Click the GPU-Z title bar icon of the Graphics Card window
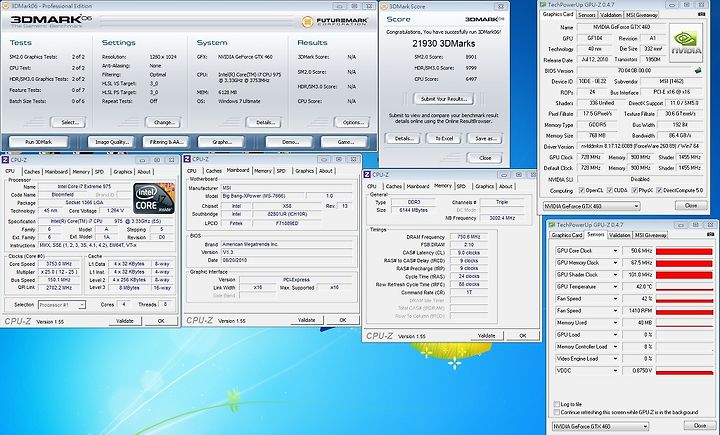Screen dimensions: 720x435 click(542, 5)
